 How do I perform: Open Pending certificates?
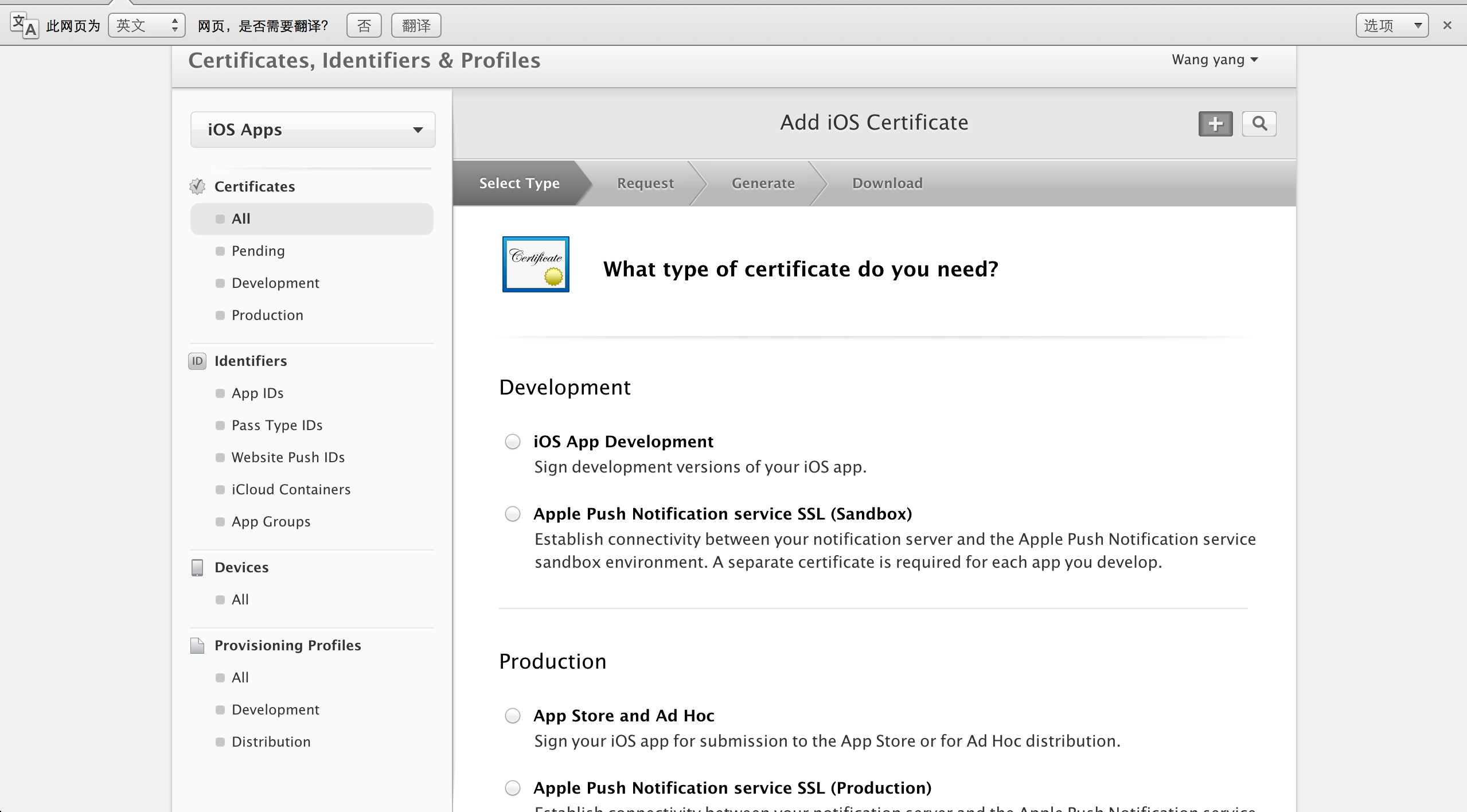pyautogui.click(x=258, y=251)
